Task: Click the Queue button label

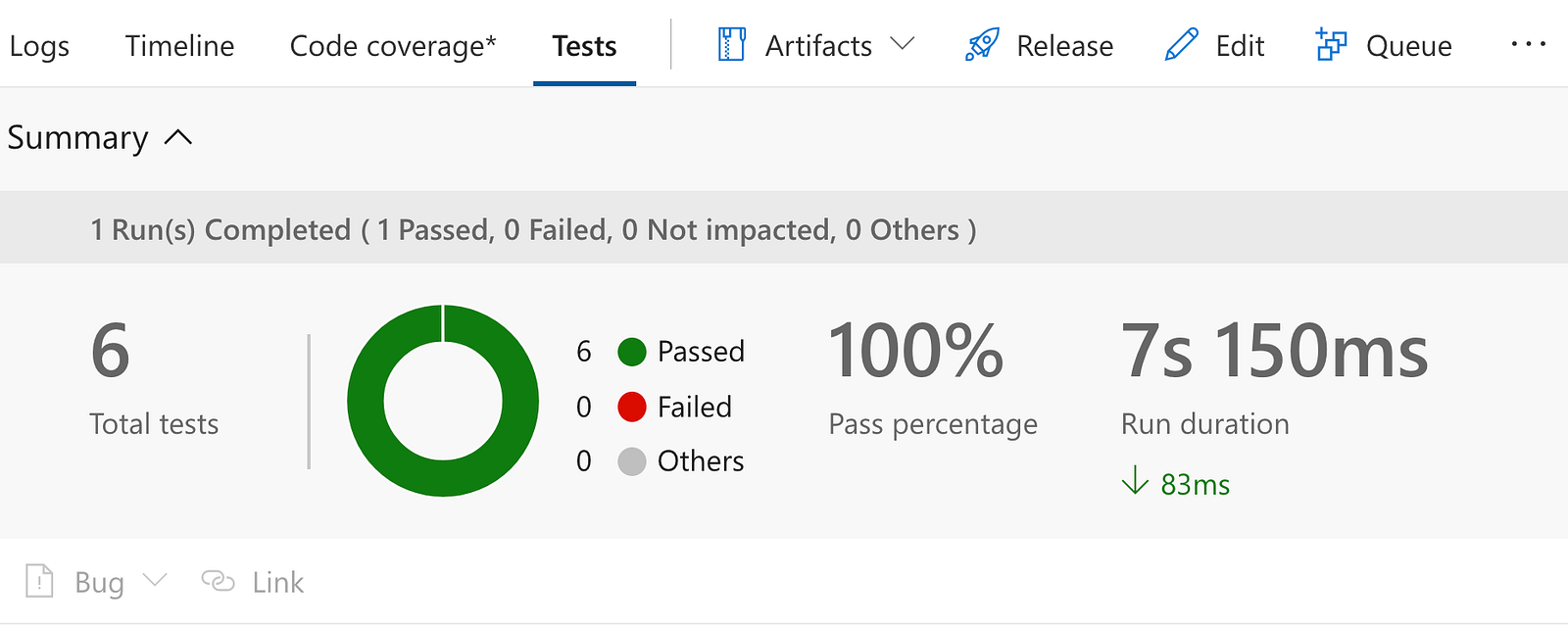Action: click(x=1408, y=46)
